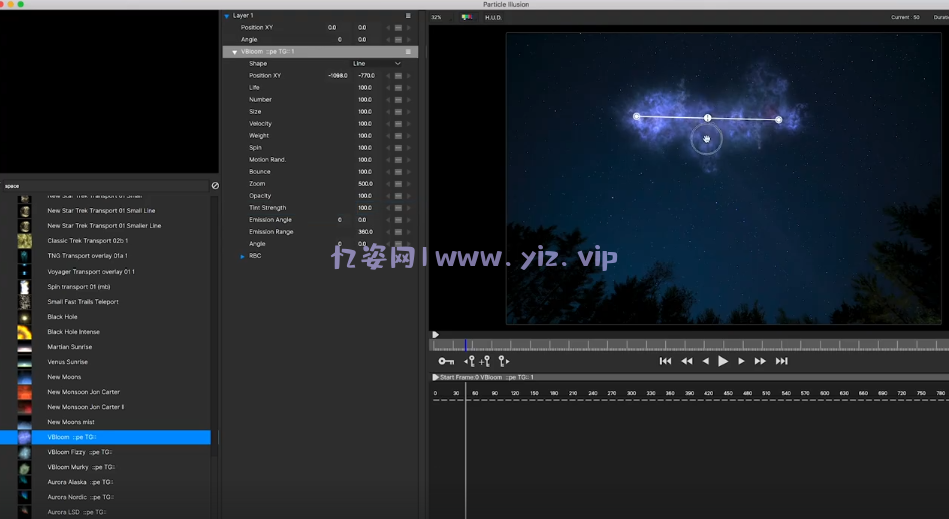Screen dimensions: 949x519
Task: Click the color display icon beside H.U.D.
Action: 467,17
